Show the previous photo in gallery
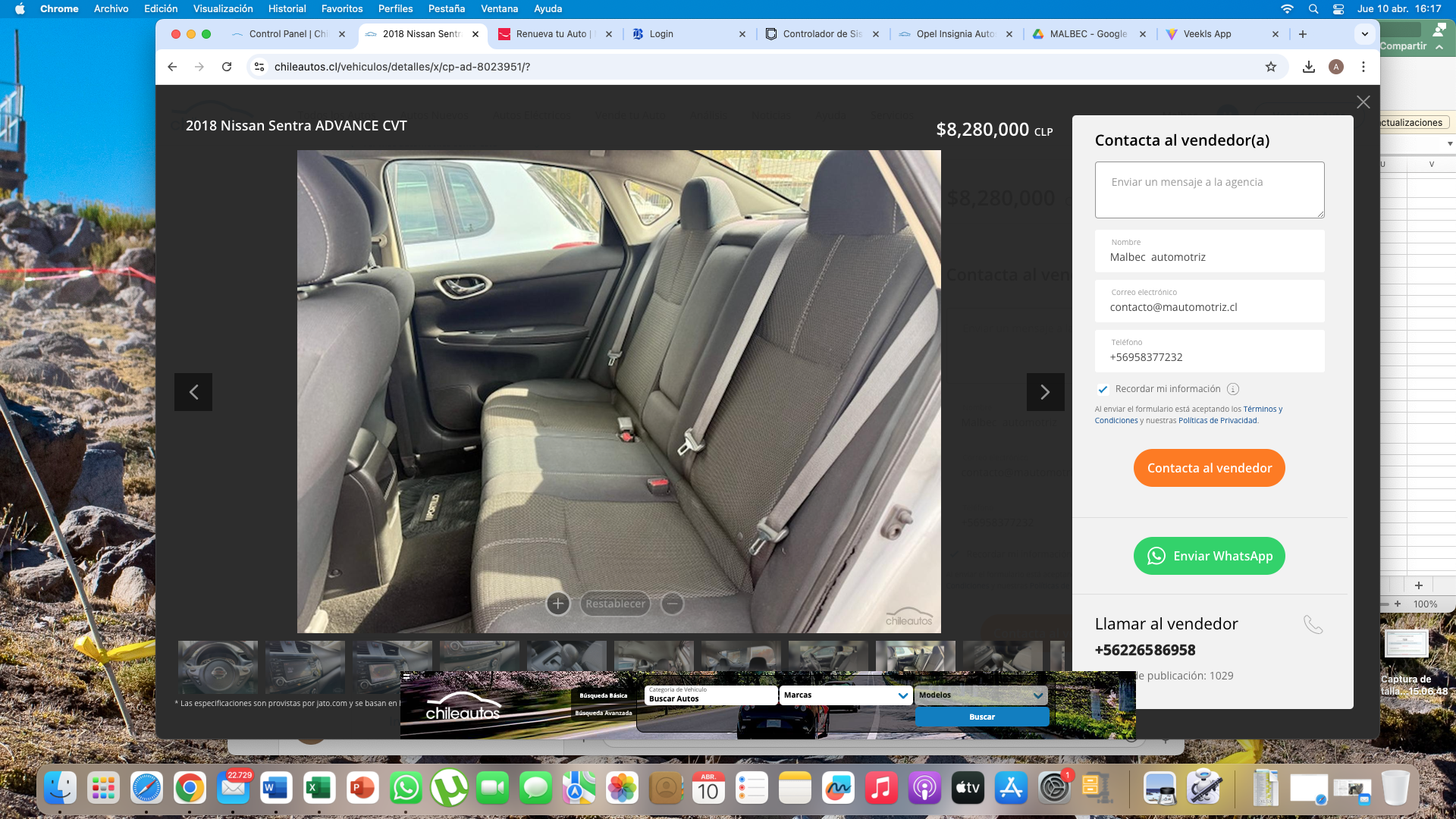The image size is (1456, 819). click(193, 392)
